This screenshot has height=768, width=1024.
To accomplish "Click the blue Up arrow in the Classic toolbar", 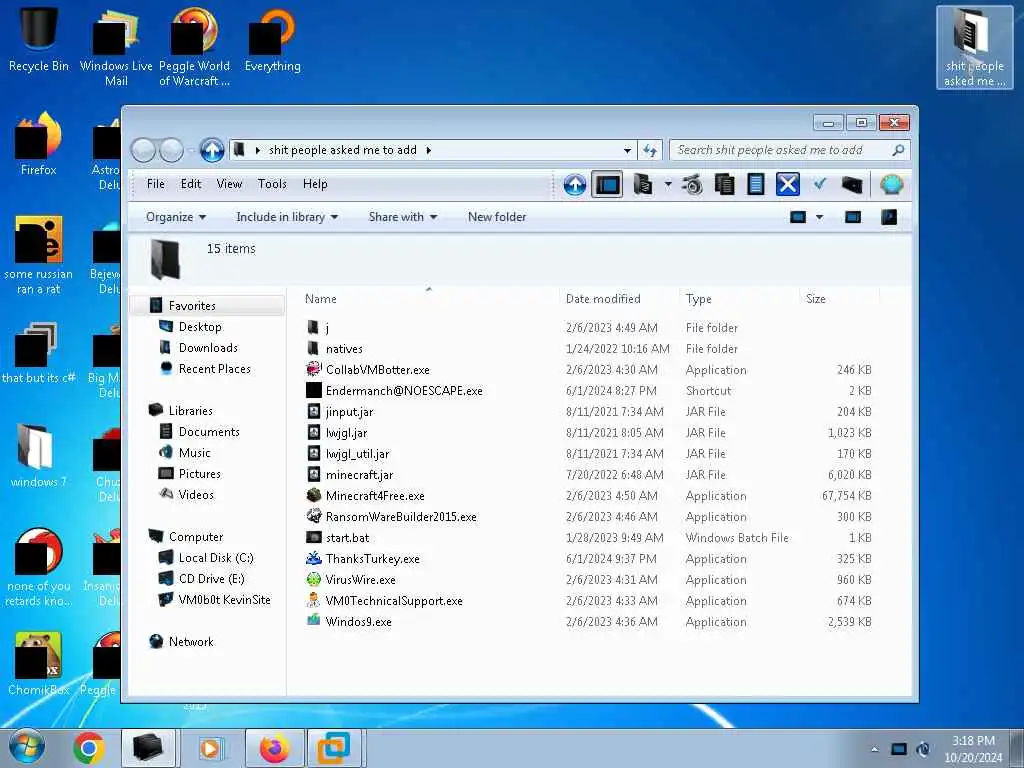I will (575, 185).
